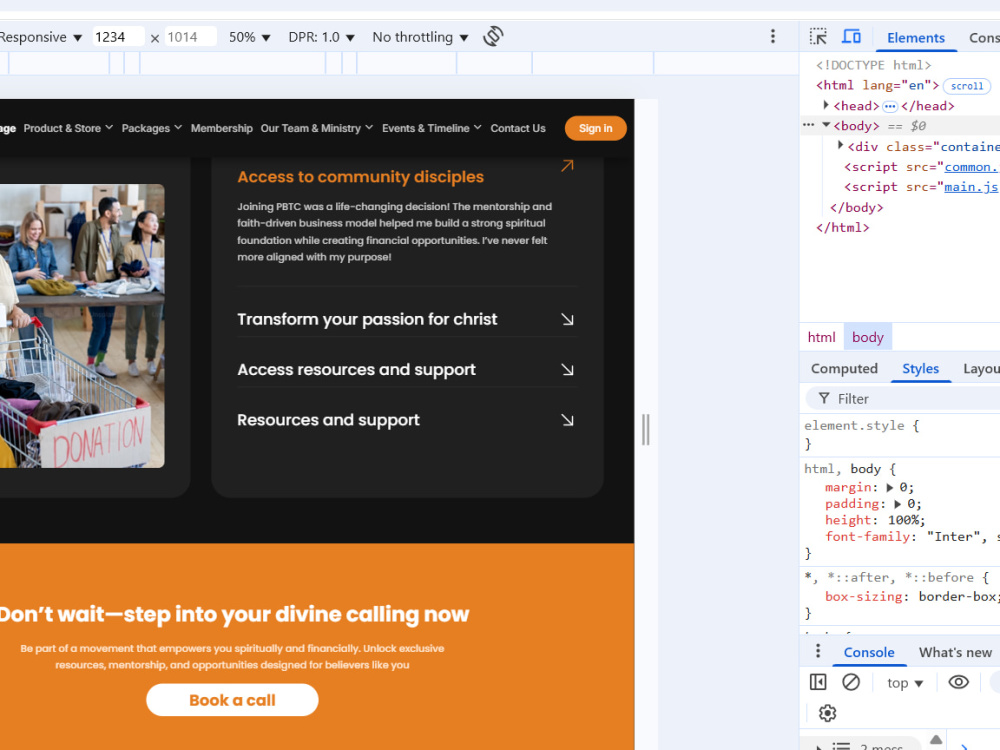Clear the console with the circle-slash icon

pos(851,682)
